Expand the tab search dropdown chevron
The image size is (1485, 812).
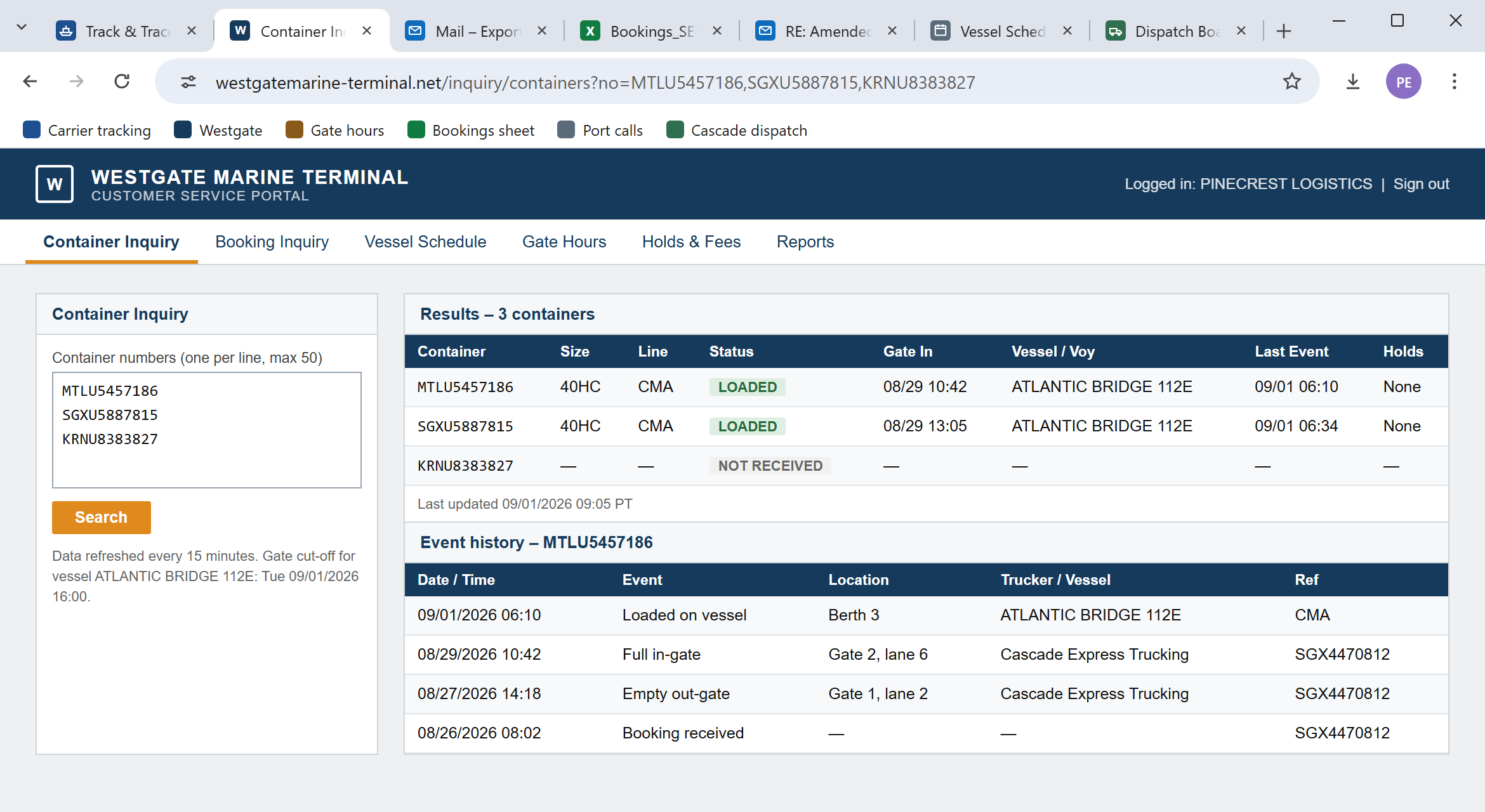22,27
